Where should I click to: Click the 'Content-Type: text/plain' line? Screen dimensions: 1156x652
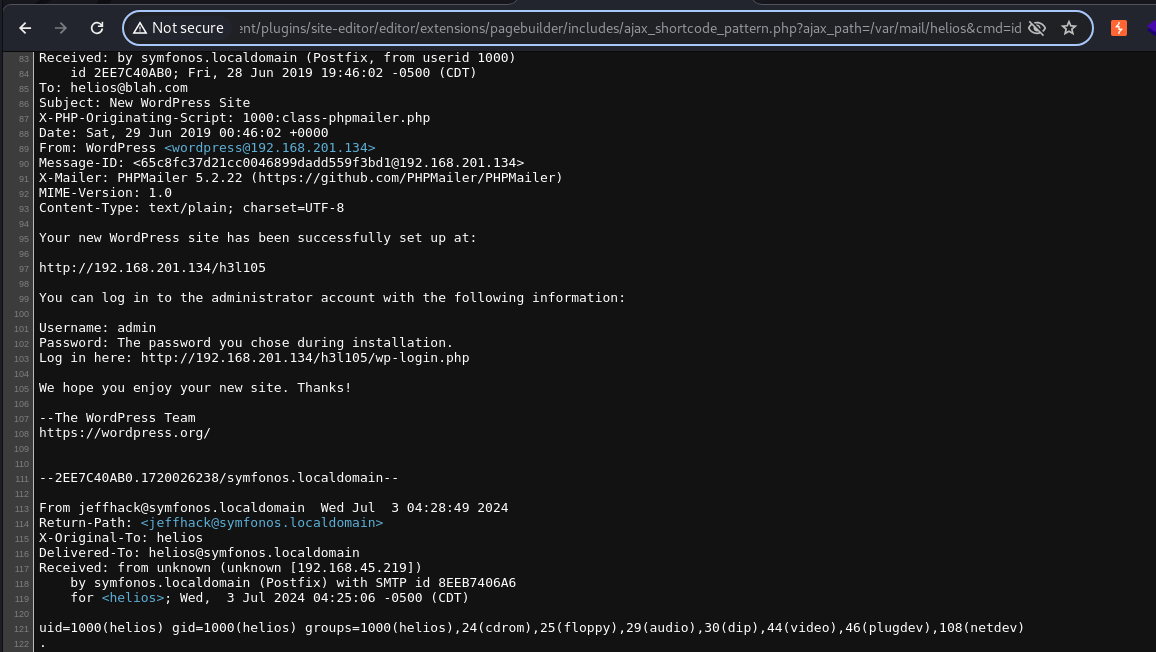coord(192,207)
